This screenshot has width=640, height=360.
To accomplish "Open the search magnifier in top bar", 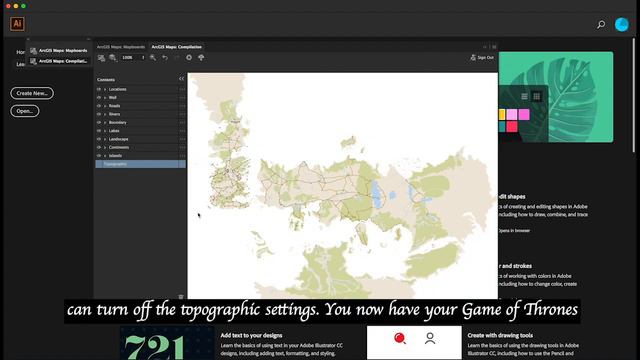I will pyautogui.click(x=601, y=24).
